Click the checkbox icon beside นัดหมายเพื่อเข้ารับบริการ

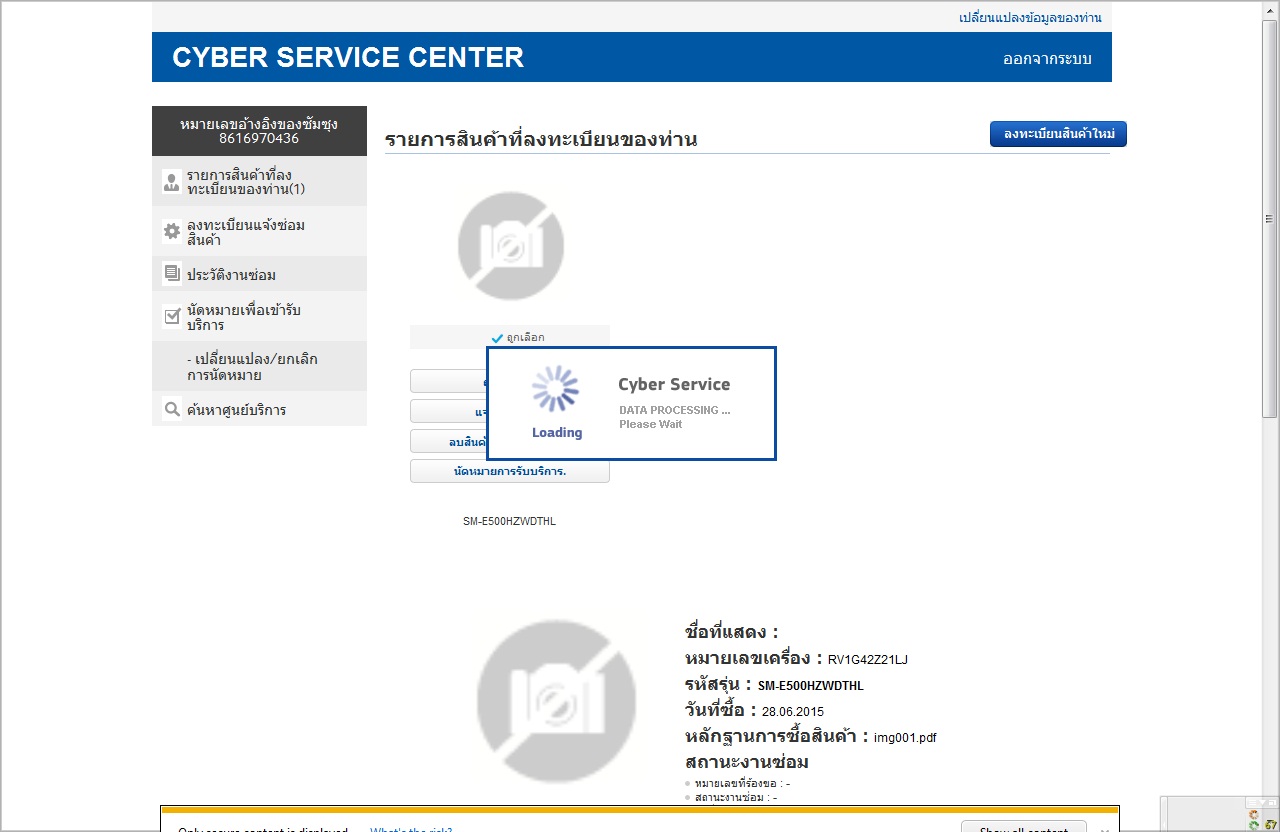click(171, 317)
